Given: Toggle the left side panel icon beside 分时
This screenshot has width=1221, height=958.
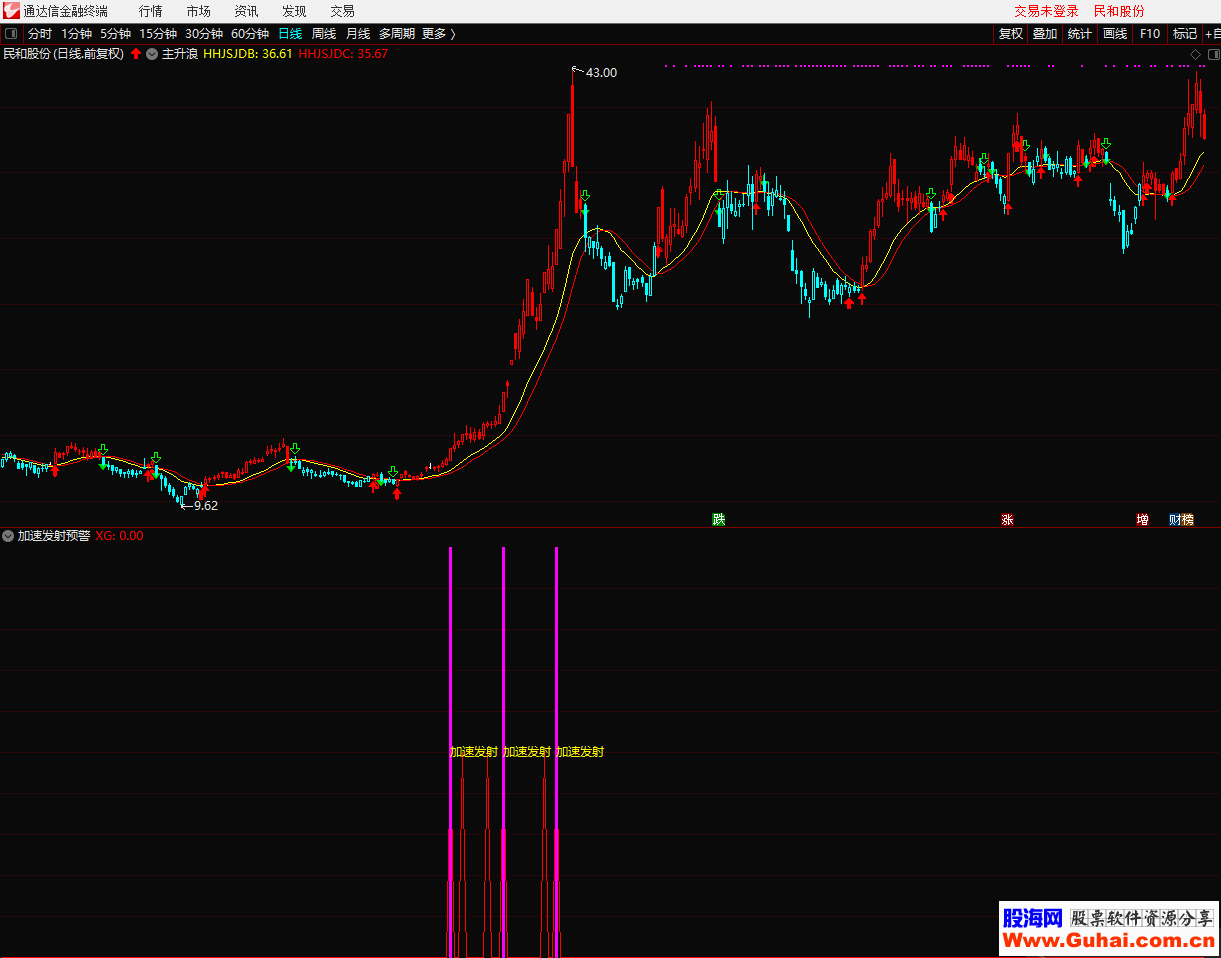Looking at the screenshot, I should click(x=11, y=33).
